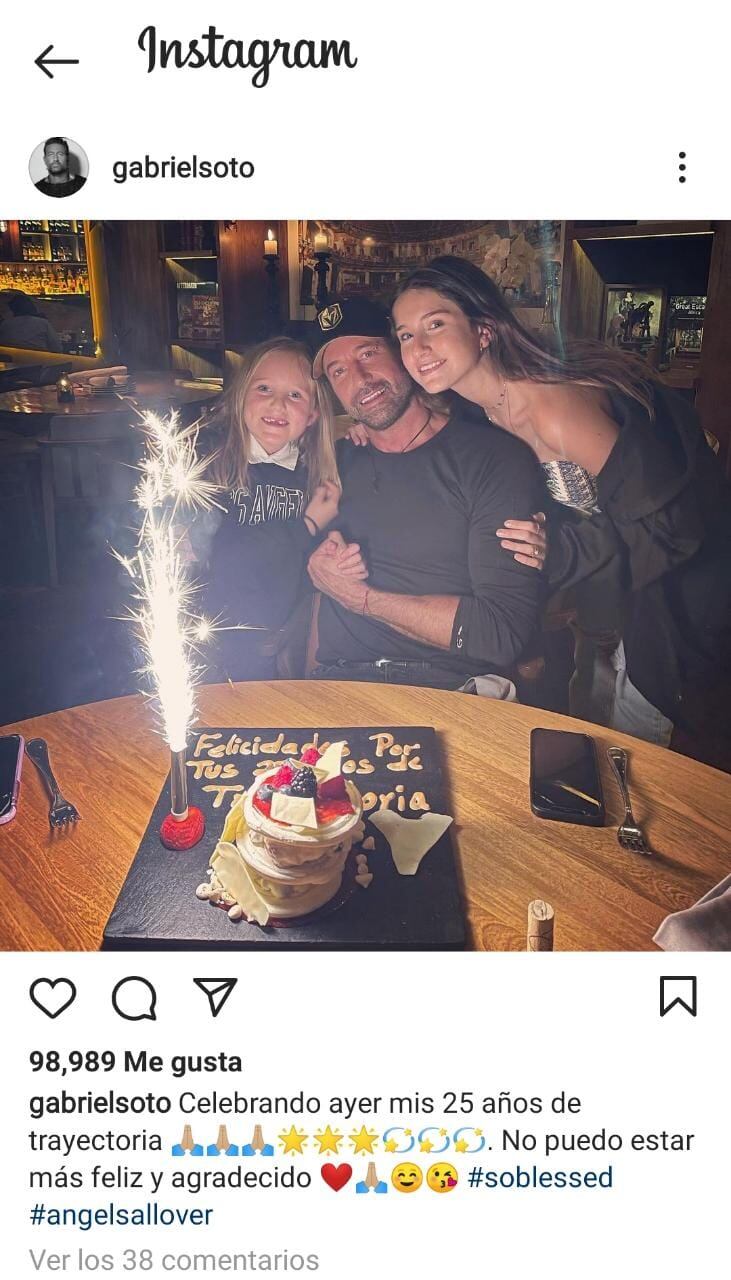Open gabrielsoto username in post header
The width and height of the screenshot is (731, 1280).
tap(183, 168)
